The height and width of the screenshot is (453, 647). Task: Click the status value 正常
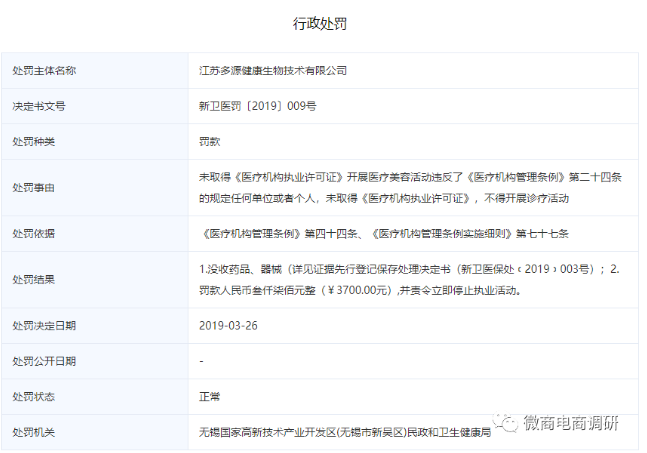click(210, 396)
